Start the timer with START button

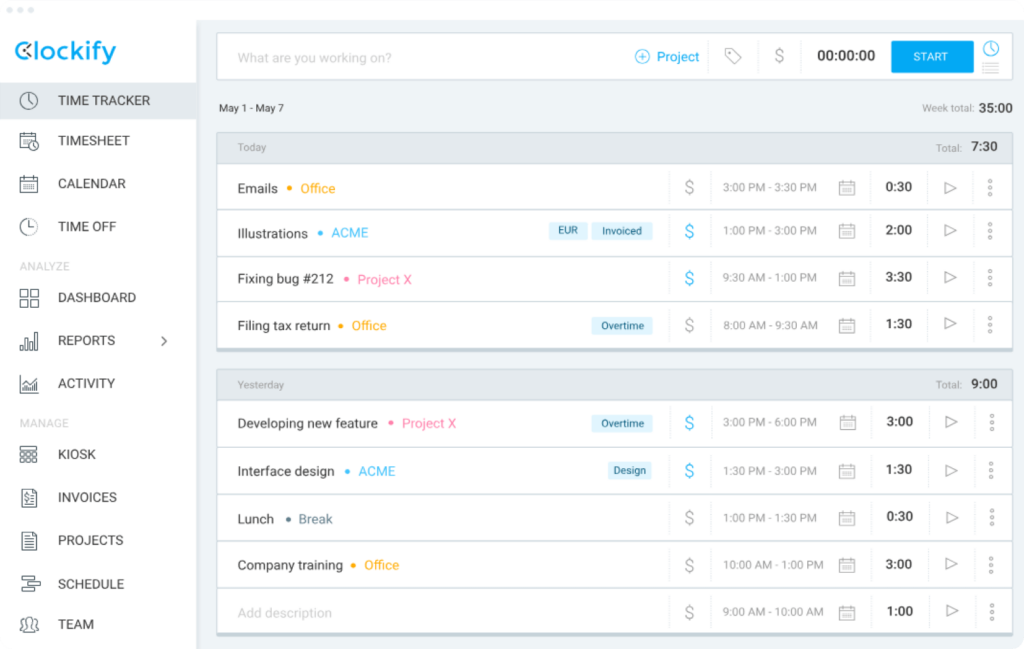point(931,57)
